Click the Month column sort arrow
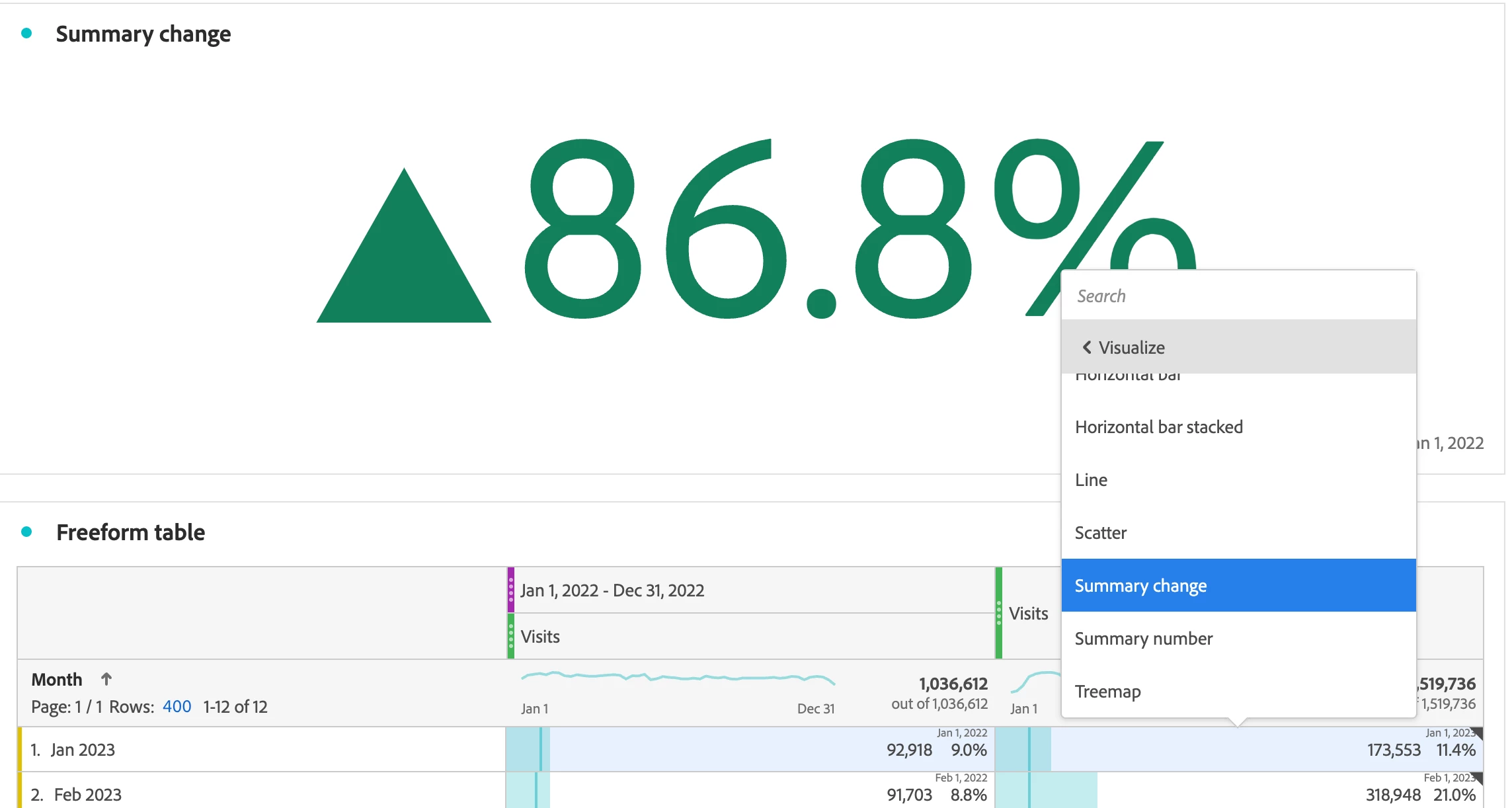Screen dimensions: 1512x808 coord(106,679)
